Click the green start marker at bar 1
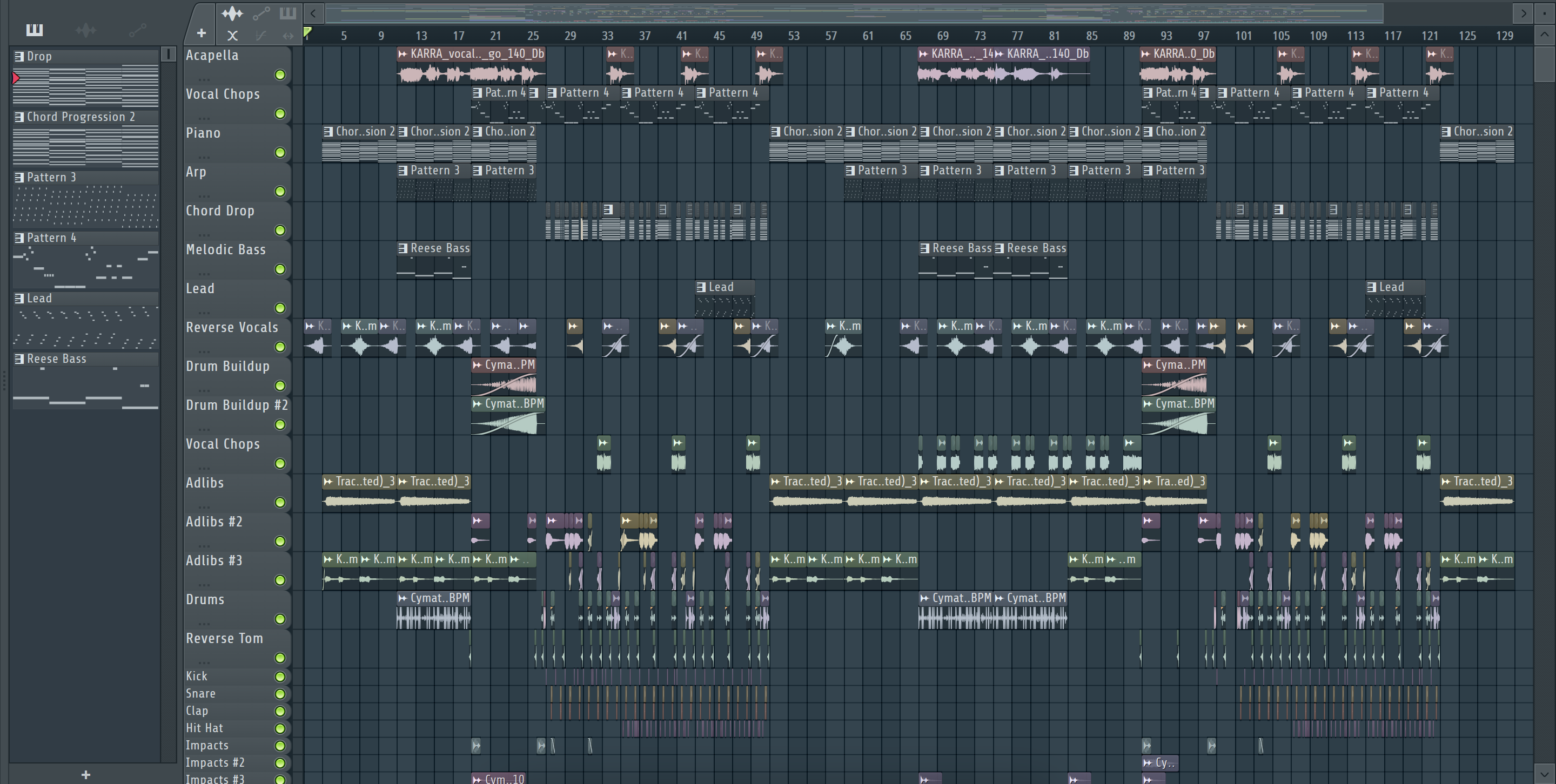Image resolution: width=1556 pixels, height=784 pixels. pyautogui.click(x=307, y=32)
